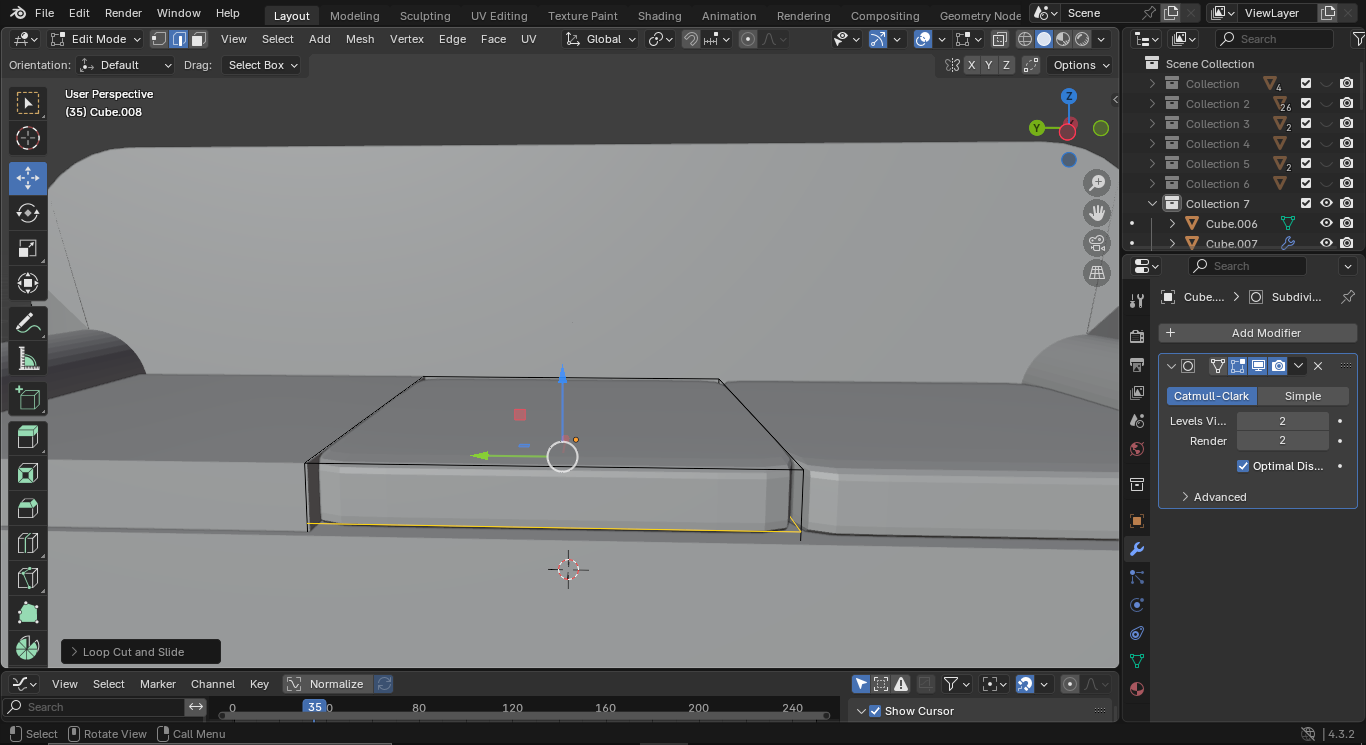Select the Loop Cut tool
The width and height of the screenshot is (1366, 745).
[x=28, y=543]
